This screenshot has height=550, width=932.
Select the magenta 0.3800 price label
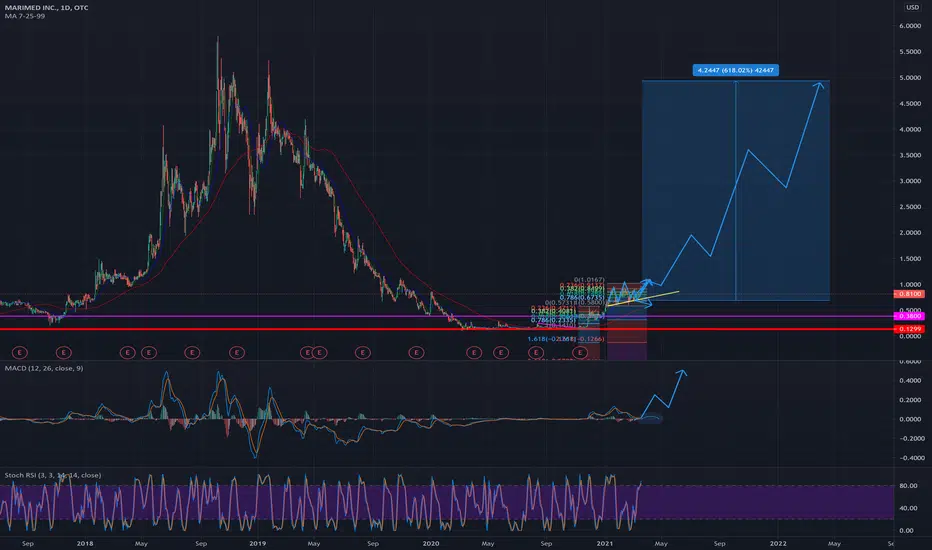point(909,316)
